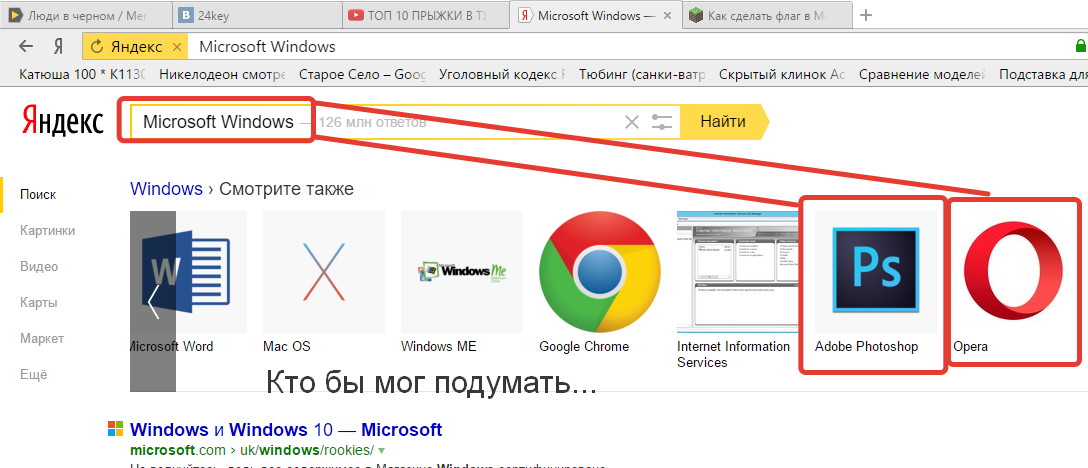This screenshot has height=468, width=1088.
Task: Expand Ещё in left sidebar
Action: [33, 375]
